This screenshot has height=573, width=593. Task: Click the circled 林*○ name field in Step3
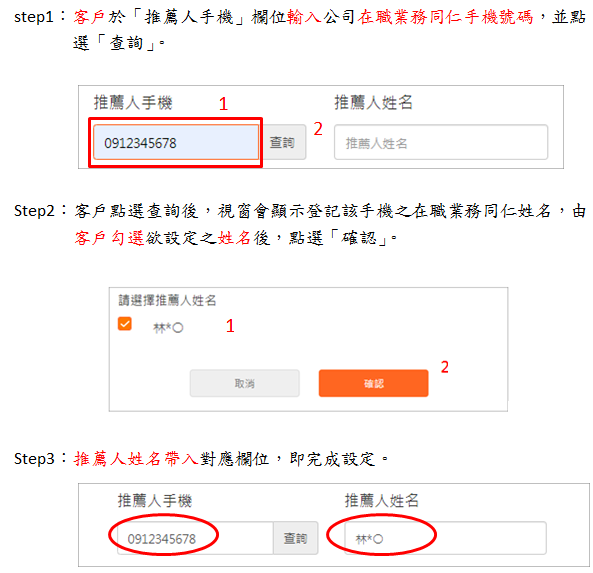pos(445,538)
